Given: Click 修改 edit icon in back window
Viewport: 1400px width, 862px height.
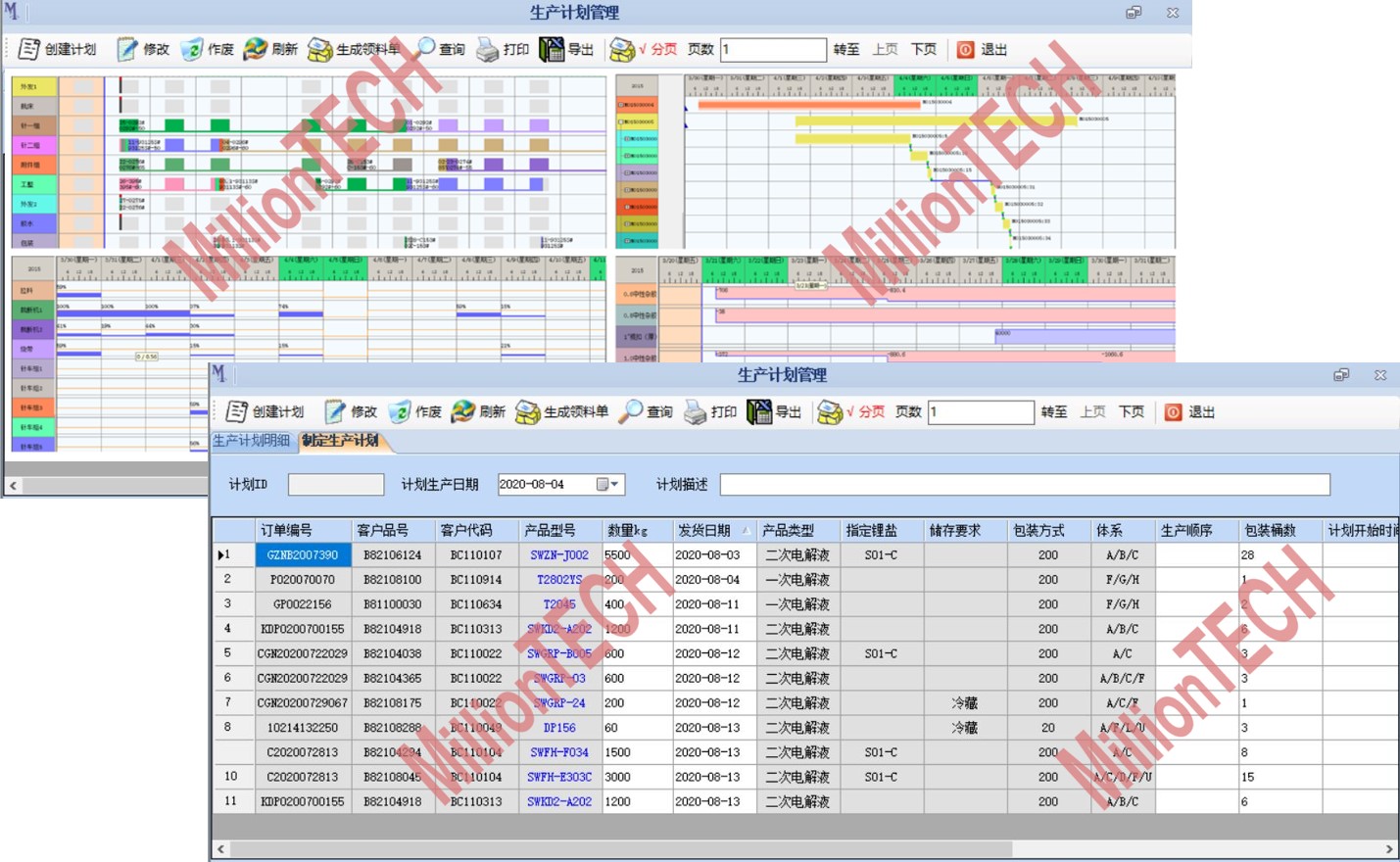Looking at the screenshot, I should [127, 49].
